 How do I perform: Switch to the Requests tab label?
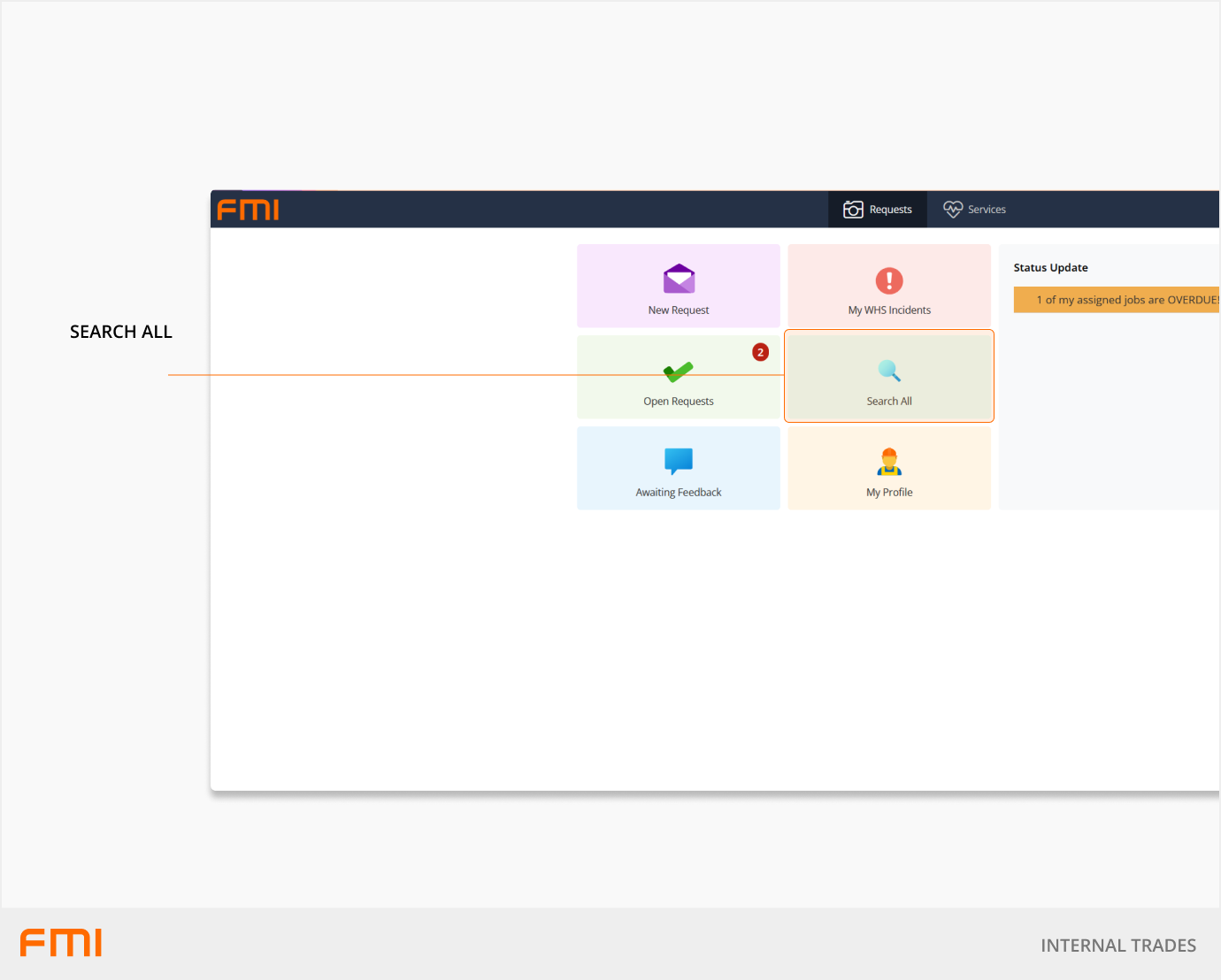tap(890, 210)
